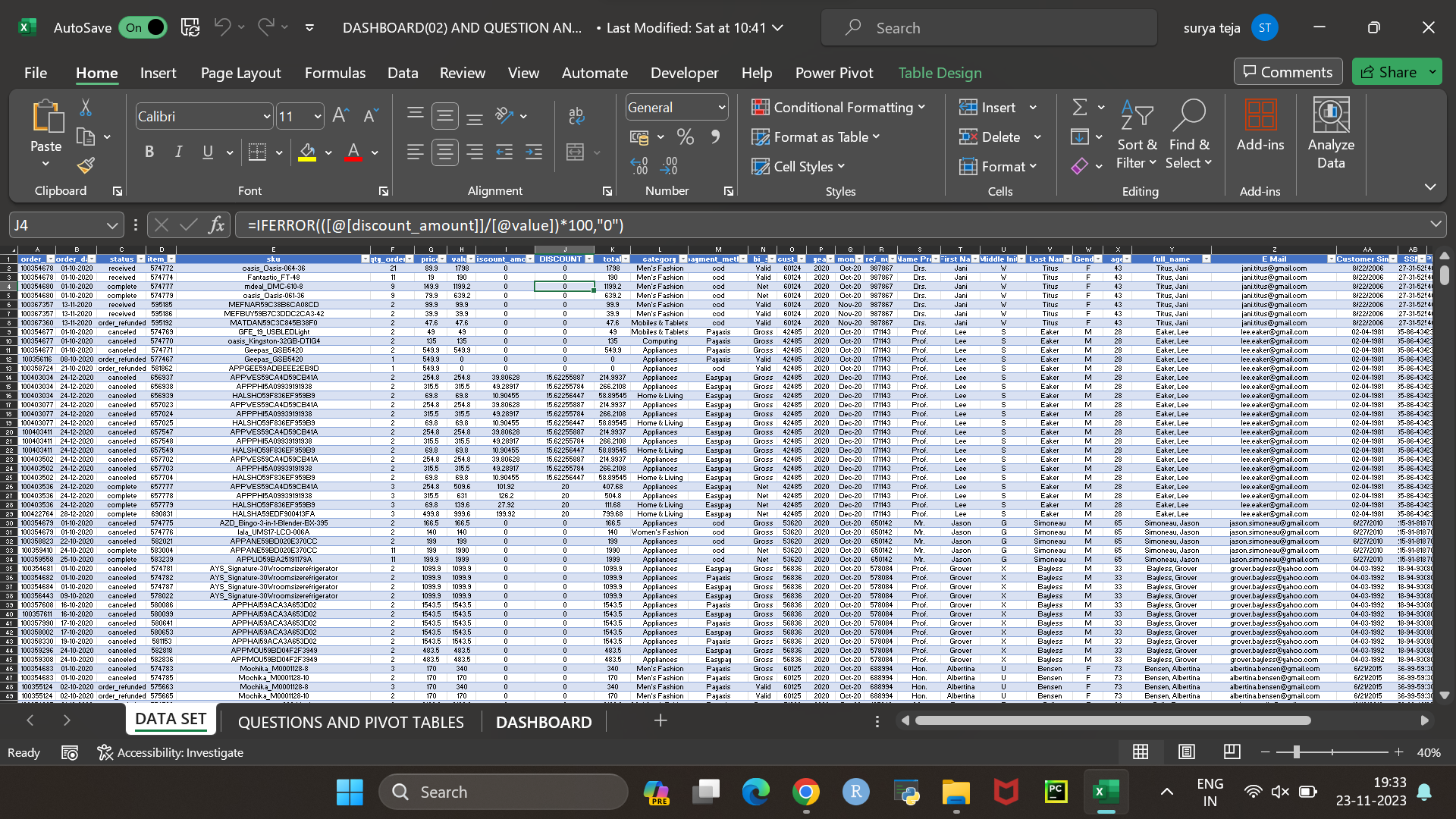Click the AutoSum sigma icon

tap(1080, 107)
